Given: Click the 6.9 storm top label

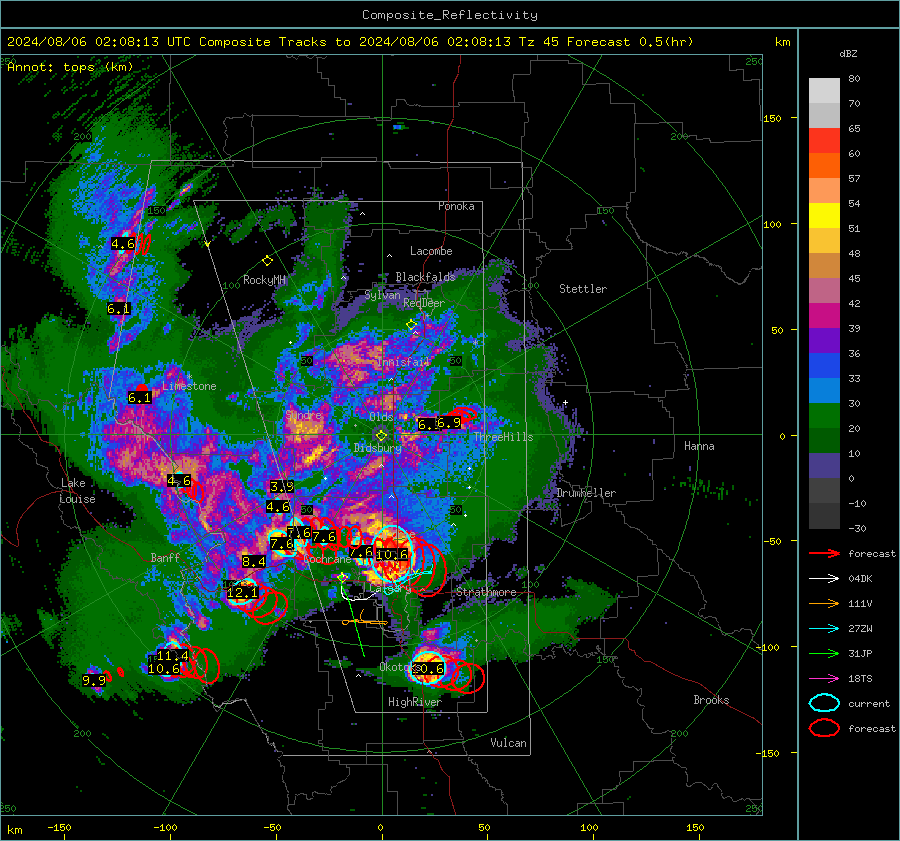Looking at the screenshot, I should [449, 423].
